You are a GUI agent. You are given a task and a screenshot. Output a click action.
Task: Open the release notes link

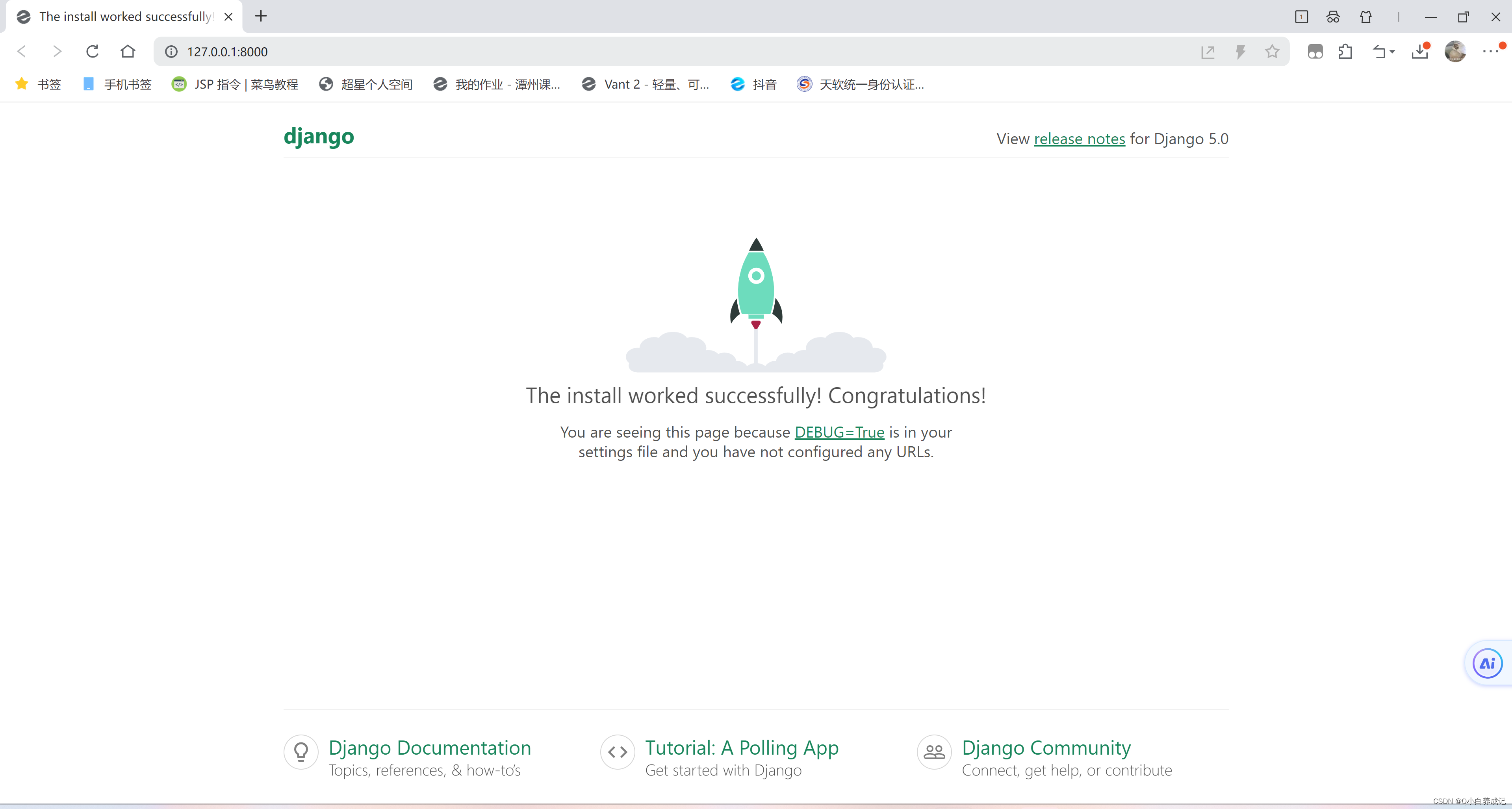pyautogui.click(x=1079, y=139)
